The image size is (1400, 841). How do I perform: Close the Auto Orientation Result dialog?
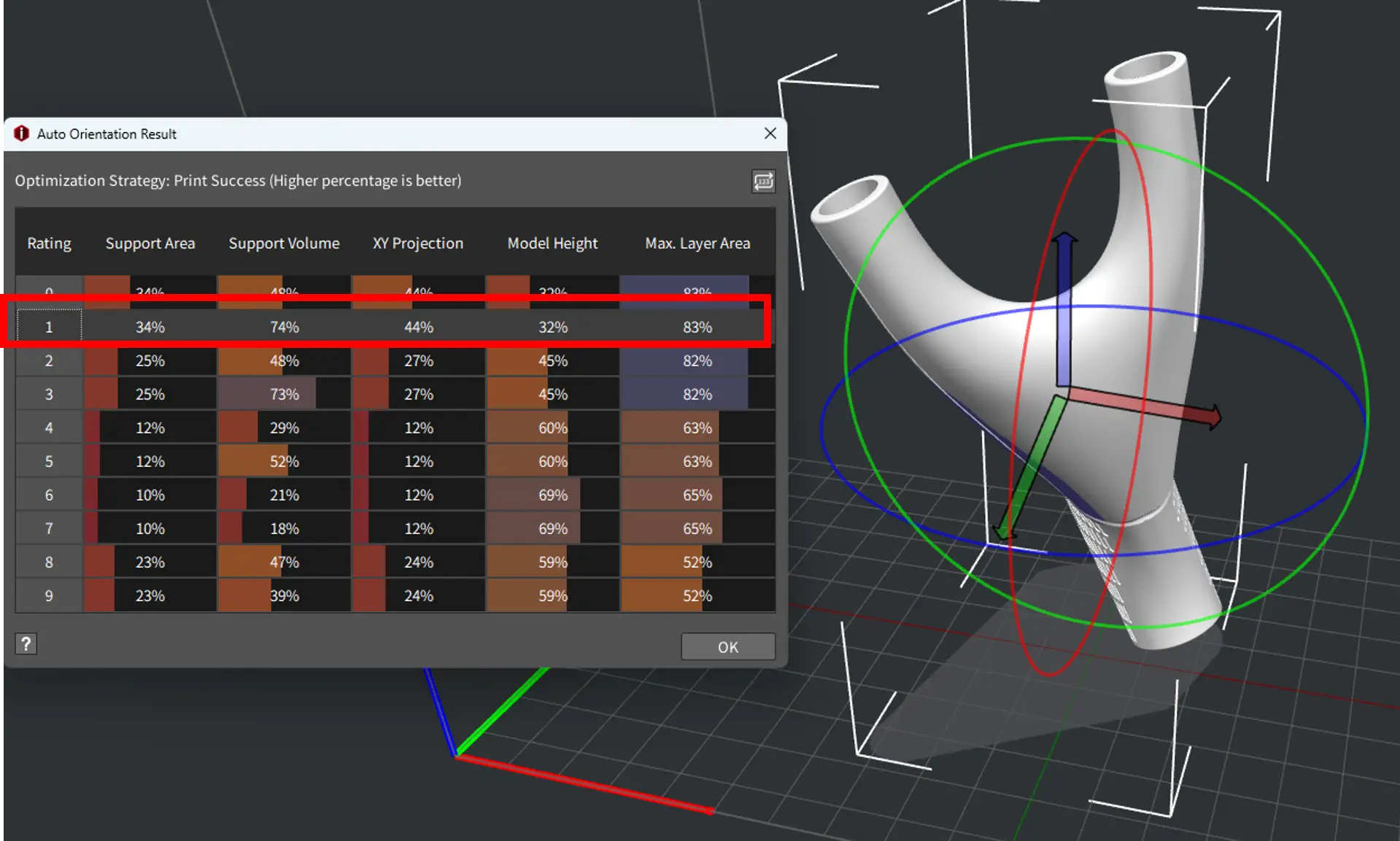pos(770,133)
